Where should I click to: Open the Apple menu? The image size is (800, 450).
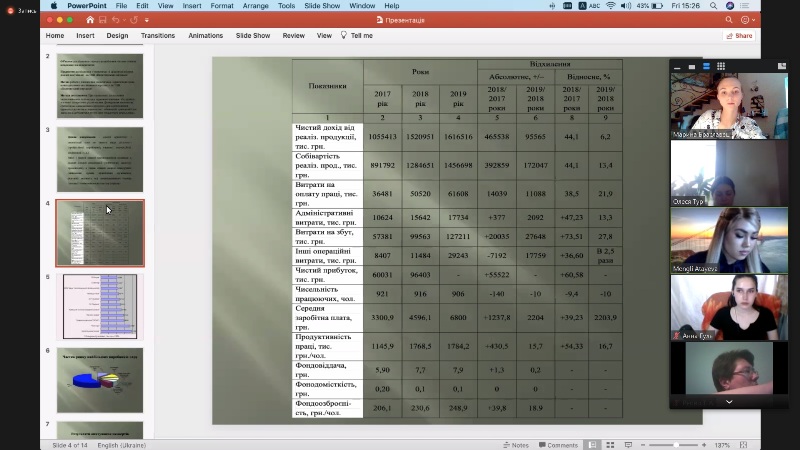pos(54,6)
